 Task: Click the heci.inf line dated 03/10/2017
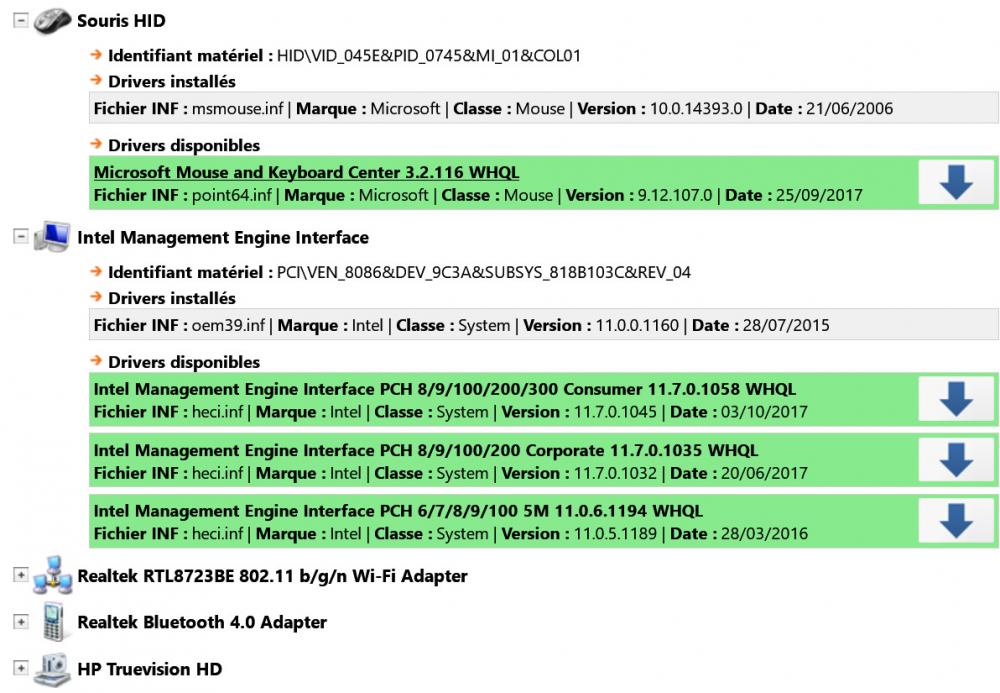[450, 412]
